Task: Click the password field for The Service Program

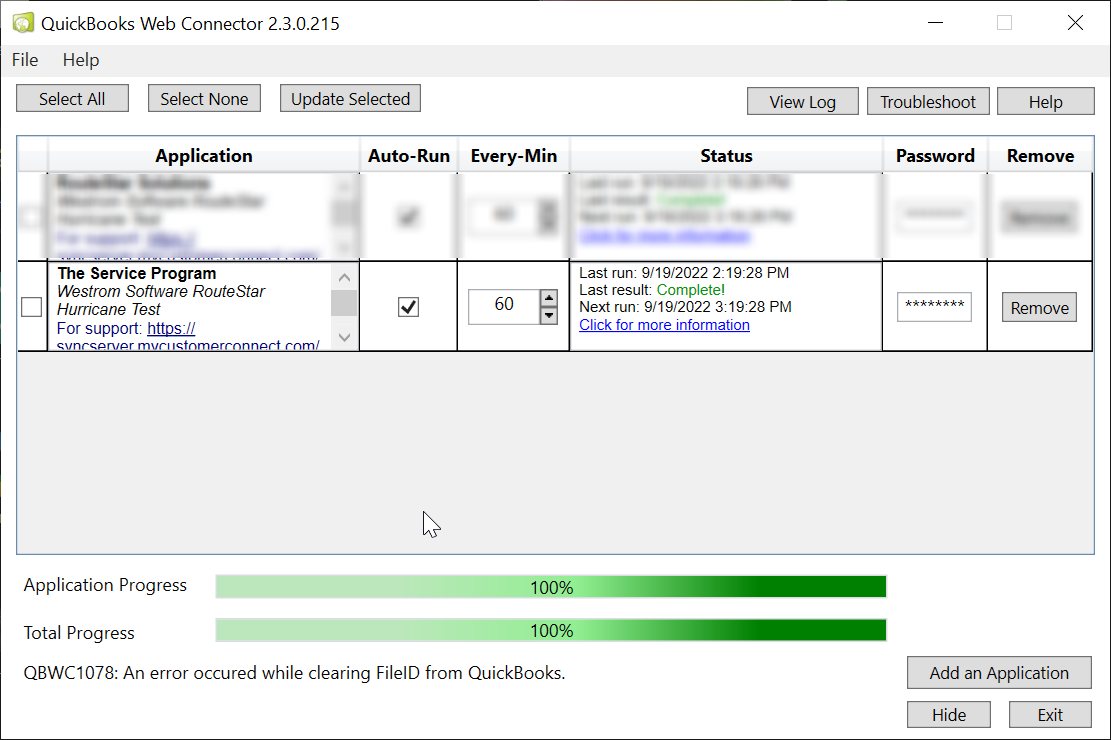Action: (934, 307)
